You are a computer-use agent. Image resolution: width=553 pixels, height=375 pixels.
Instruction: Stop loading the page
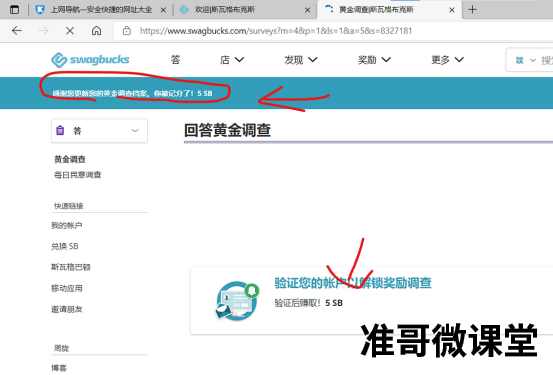point(70,31)
